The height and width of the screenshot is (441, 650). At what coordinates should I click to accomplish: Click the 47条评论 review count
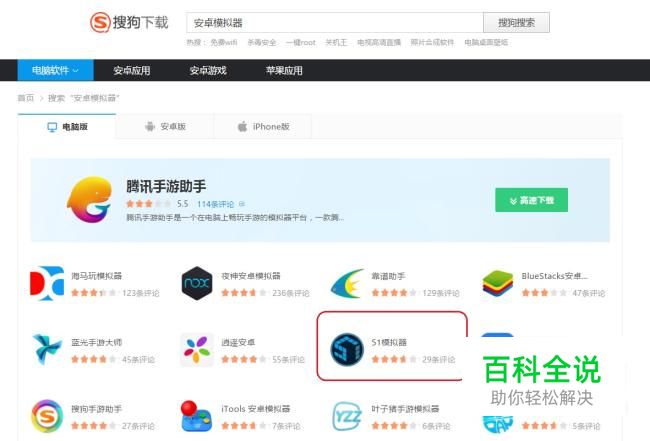click(x=589, y=293)
